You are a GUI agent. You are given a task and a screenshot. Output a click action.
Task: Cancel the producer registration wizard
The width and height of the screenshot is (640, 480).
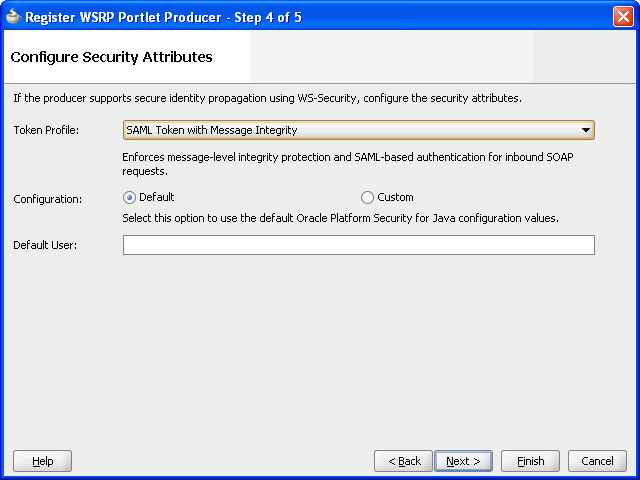point(597,461)
